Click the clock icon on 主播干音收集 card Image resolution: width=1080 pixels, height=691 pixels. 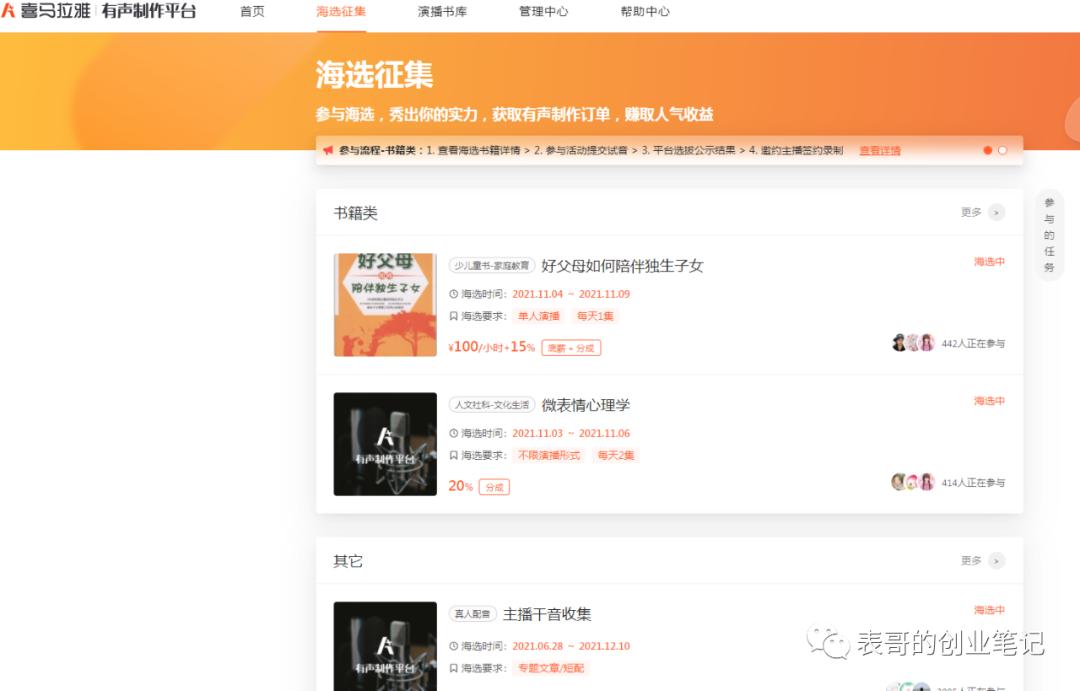pos(453,646)
